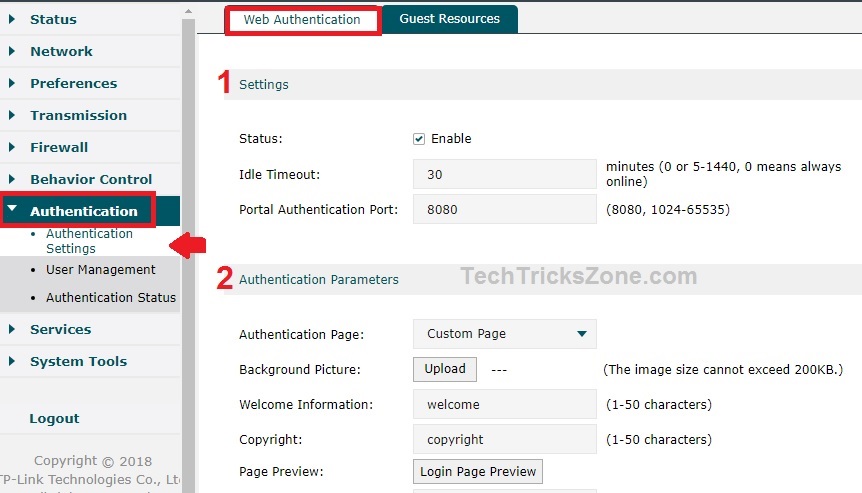Open Authentication Status submenu item
The image size is (862, 493).
pyautogui.click(x=110, y=297)
